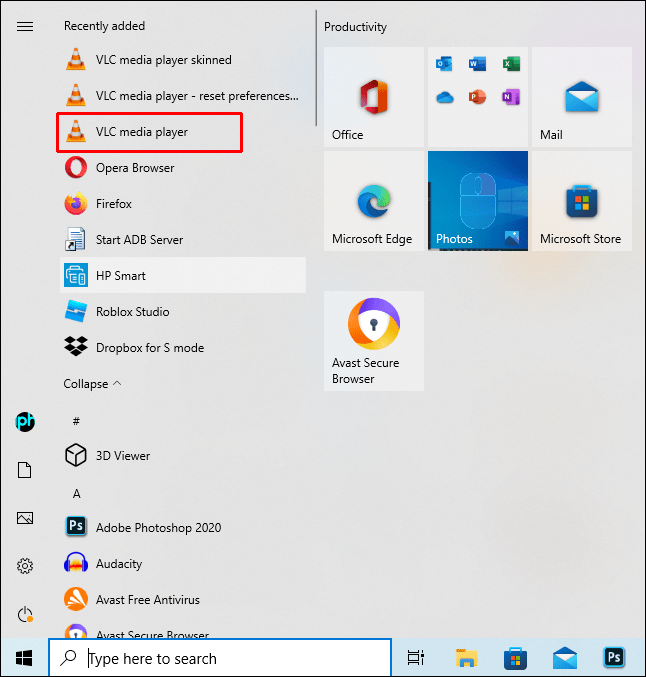Open VLC media player skinned
646x677 pixels.
[x=183, y=60]
